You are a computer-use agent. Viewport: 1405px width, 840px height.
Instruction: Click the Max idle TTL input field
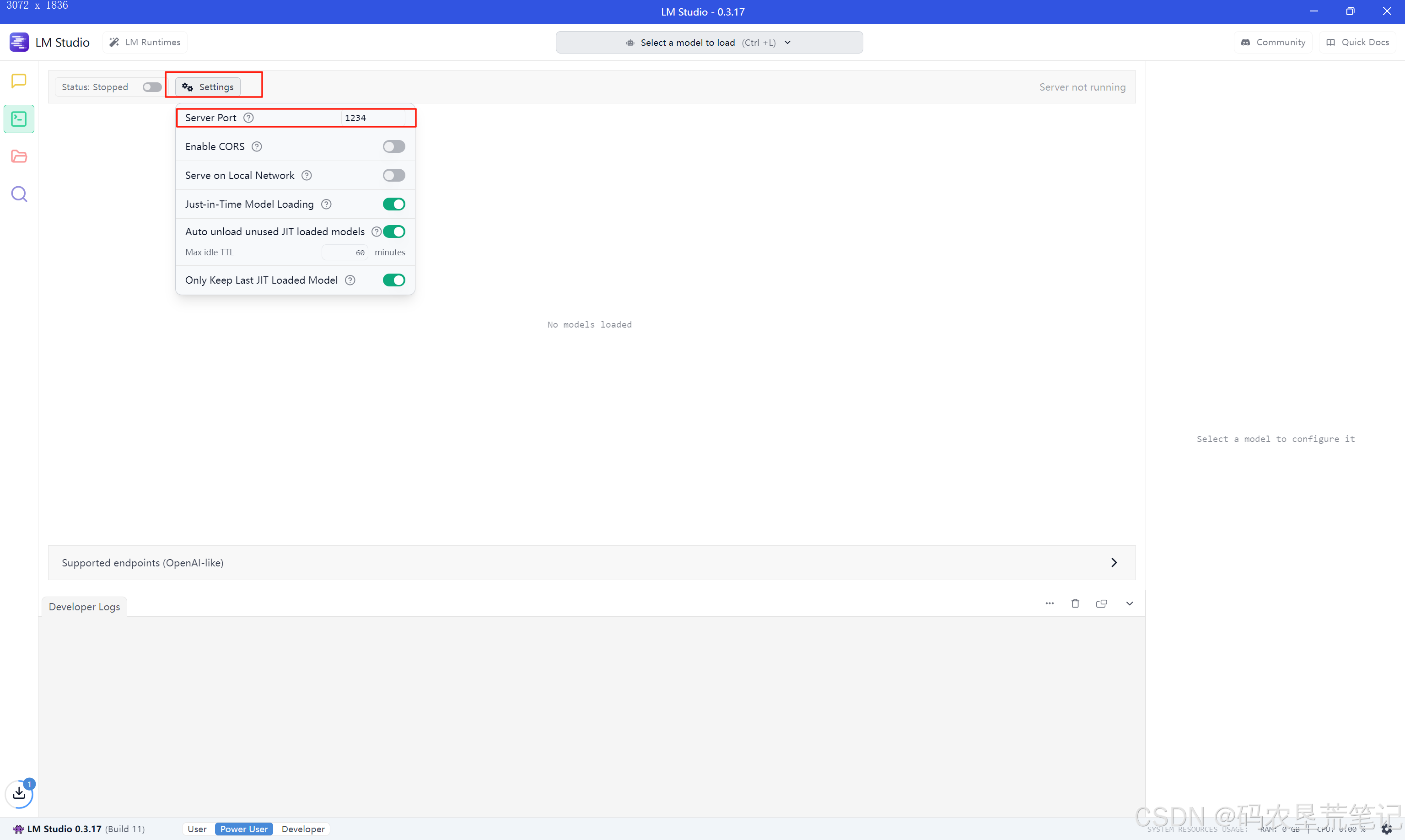tap(345, 253)
